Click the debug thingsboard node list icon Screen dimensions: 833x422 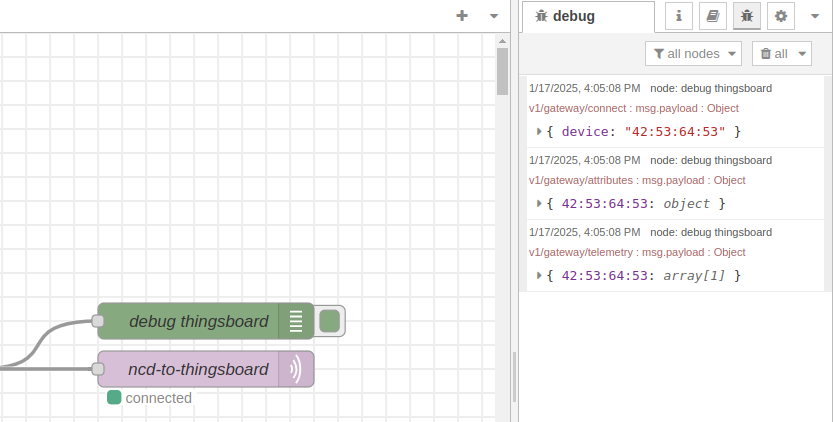pos(296,321)
